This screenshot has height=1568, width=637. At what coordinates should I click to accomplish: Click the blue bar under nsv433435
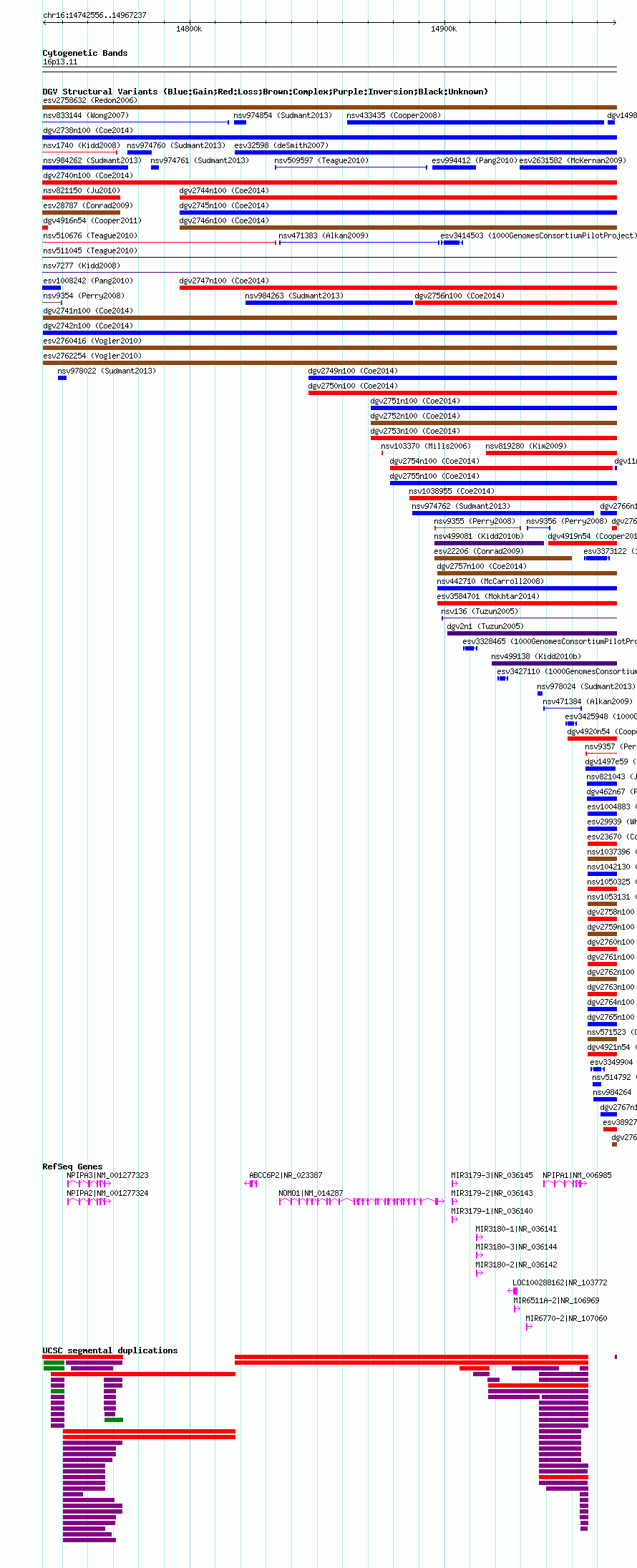pos(475,122)
